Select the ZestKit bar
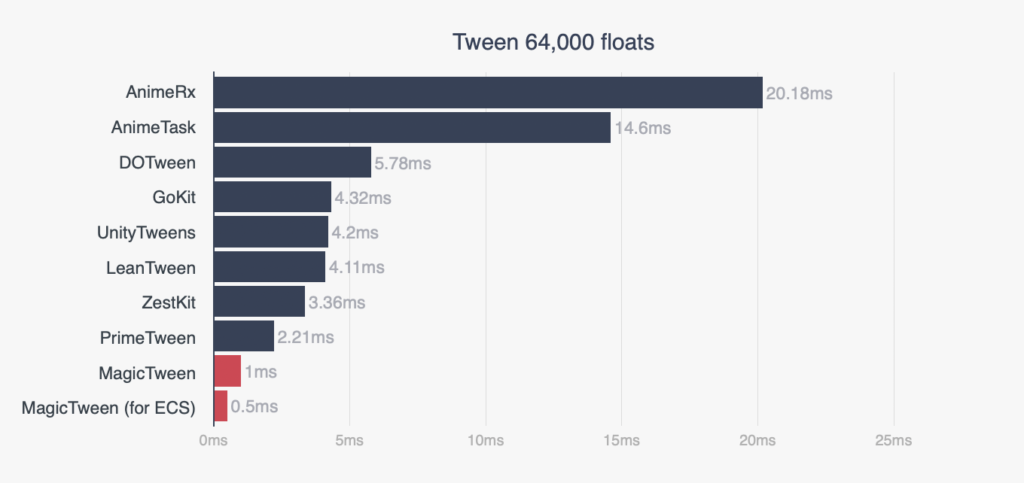Image resolution: width=1024 pixels, height=483 pixels. point(259,301)
